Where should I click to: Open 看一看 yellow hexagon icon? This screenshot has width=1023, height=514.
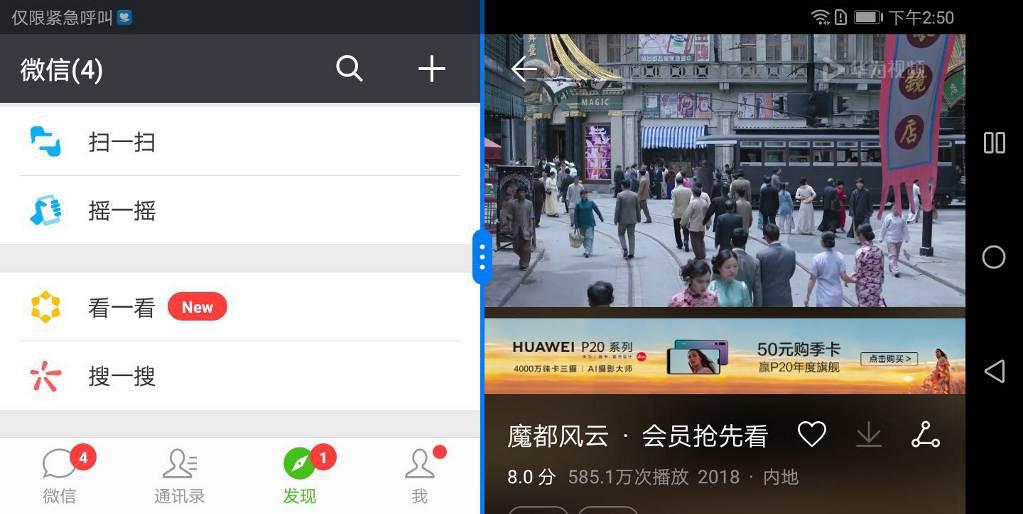46,307
